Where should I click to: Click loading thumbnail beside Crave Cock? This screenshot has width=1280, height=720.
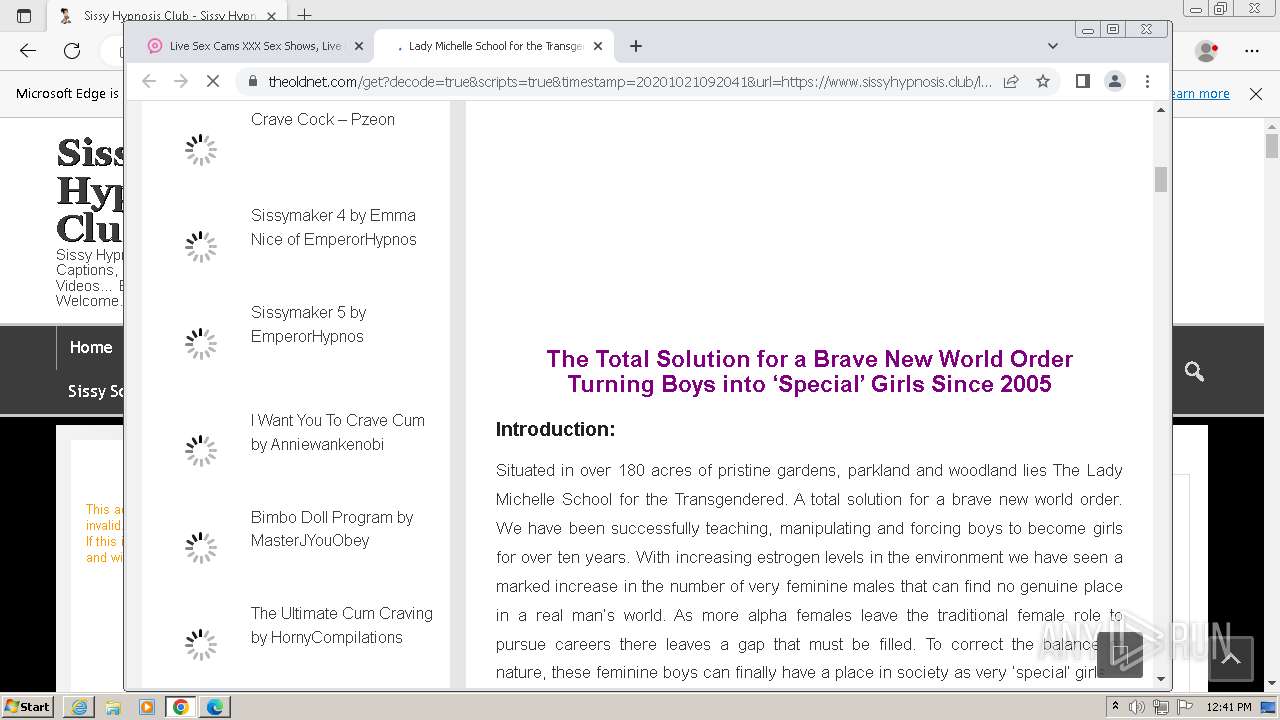point(201,150)
